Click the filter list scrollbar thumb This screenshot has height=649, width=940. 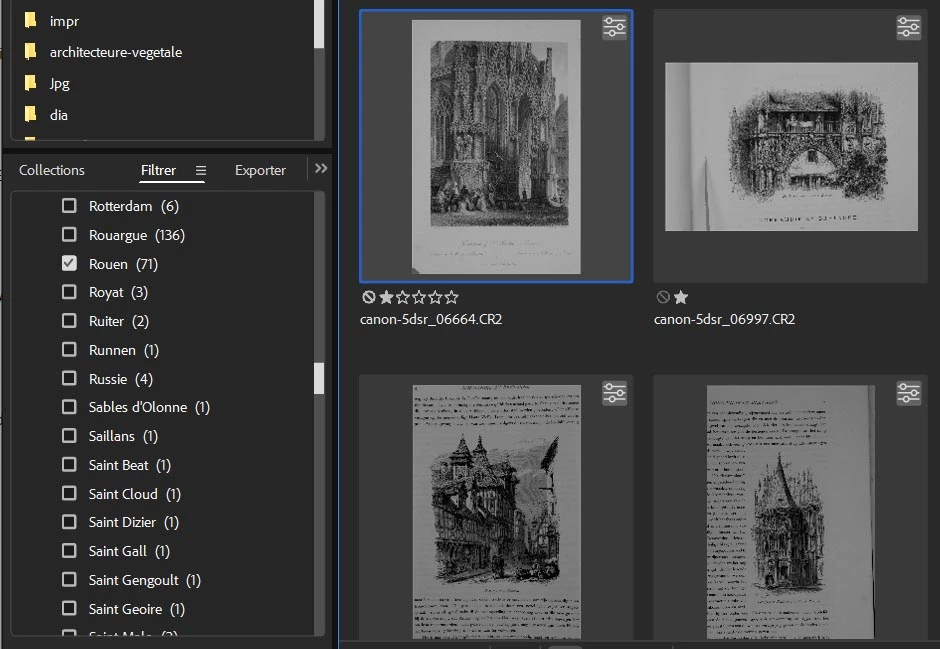319,378
